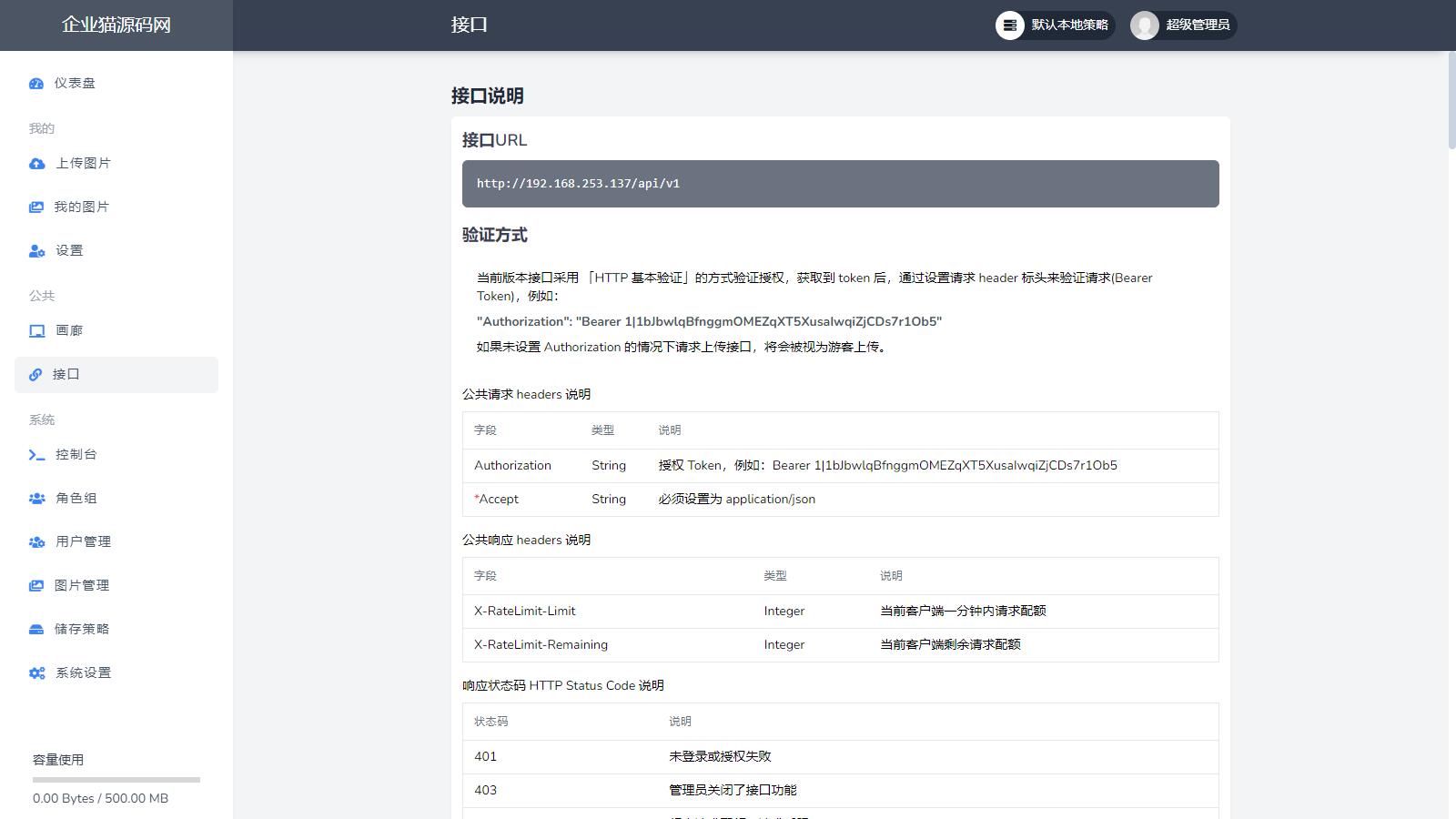
Task: Click the 企业猫源码网 site title
Action: pyautogui.click(x=116, y=25)
